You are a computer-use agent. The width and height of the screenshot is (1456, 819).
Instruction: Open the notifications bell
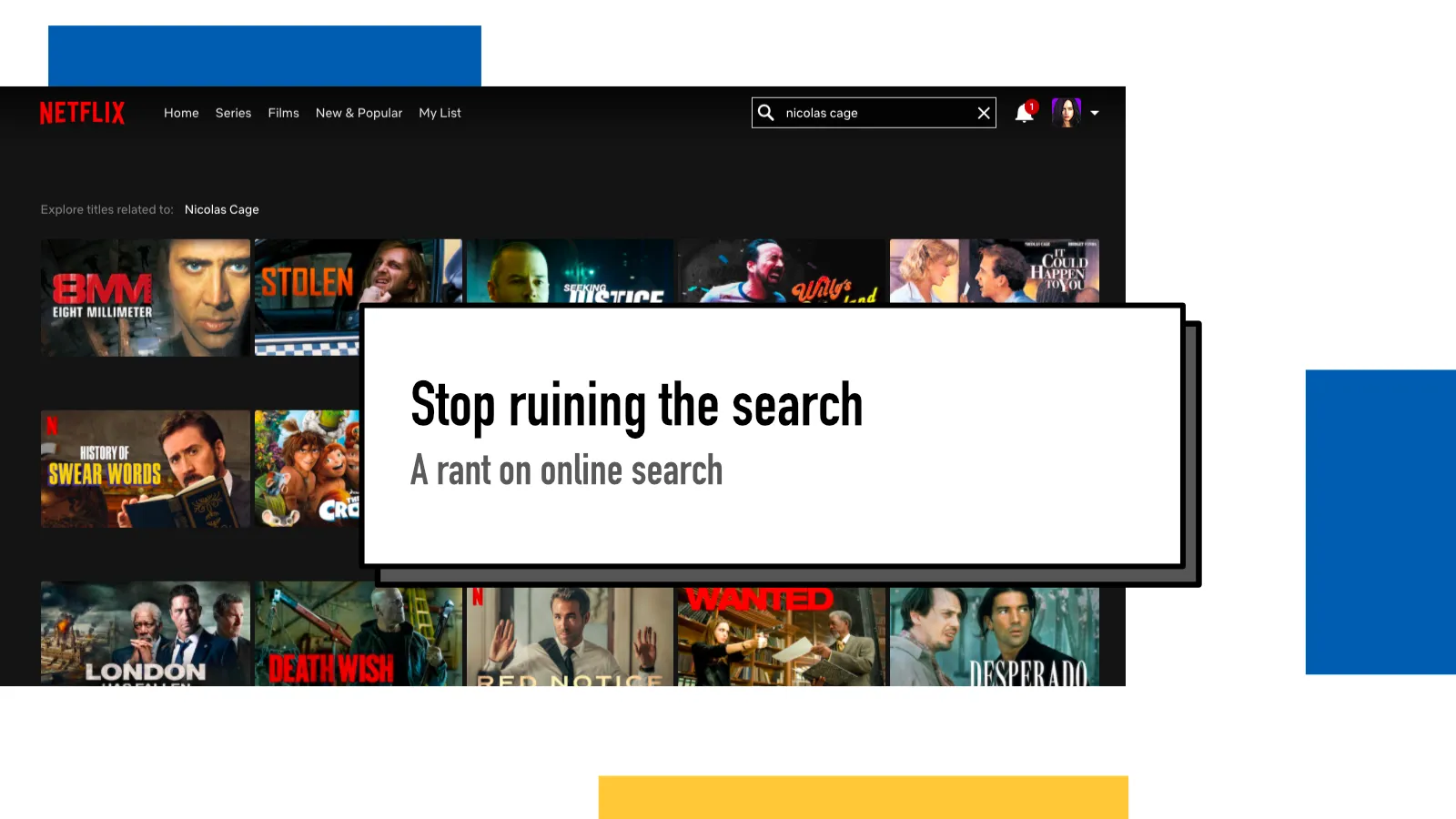[1025, 113]
